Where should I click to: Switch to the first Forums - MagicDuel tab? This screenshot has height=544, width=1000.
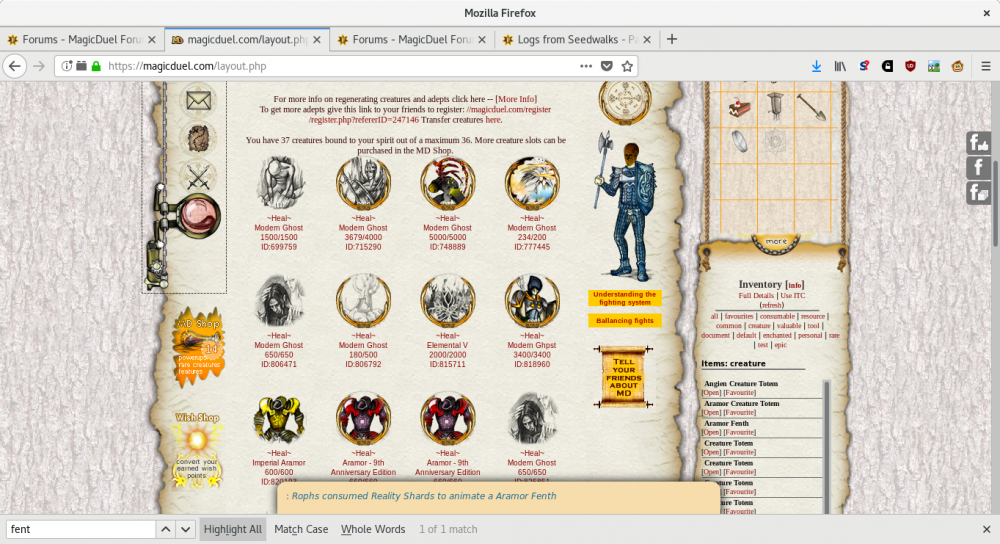(82, 40)
